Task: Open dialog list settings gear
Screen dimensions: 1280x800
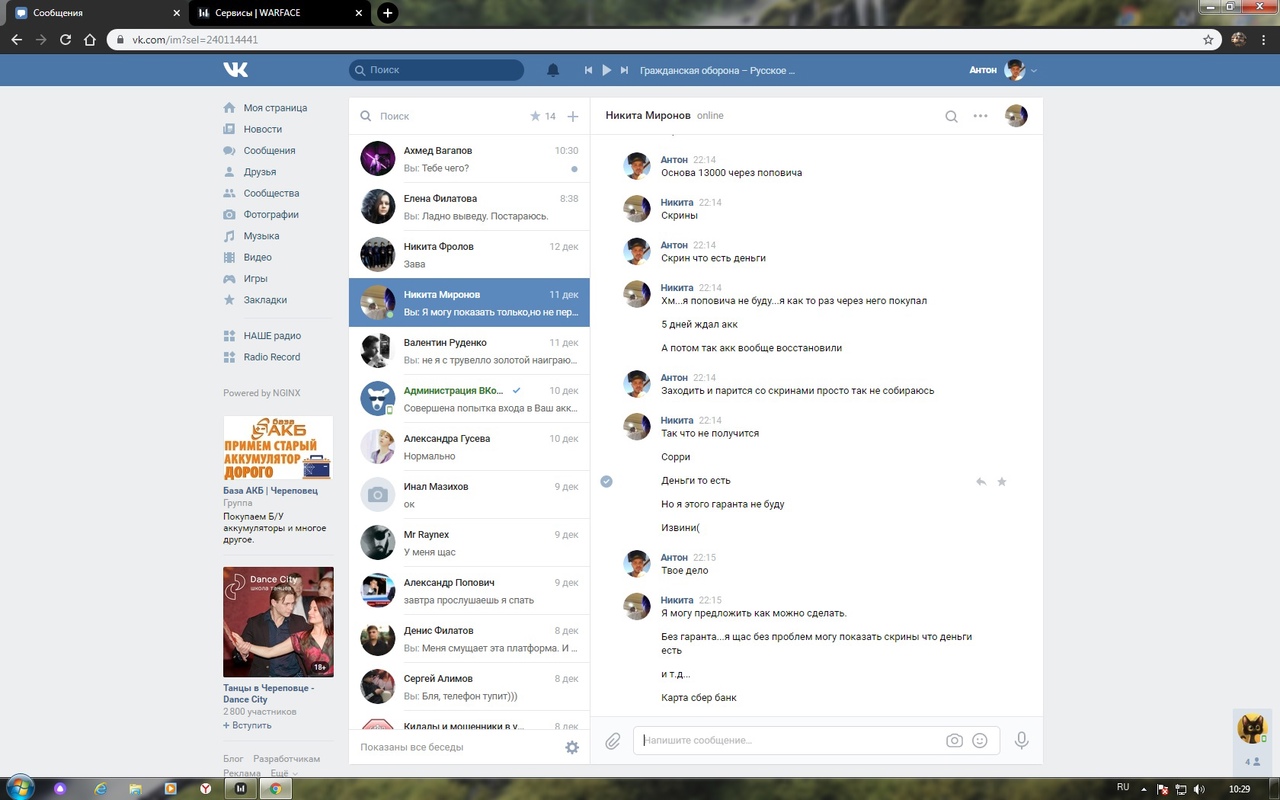Action: (x=572, y=747)
